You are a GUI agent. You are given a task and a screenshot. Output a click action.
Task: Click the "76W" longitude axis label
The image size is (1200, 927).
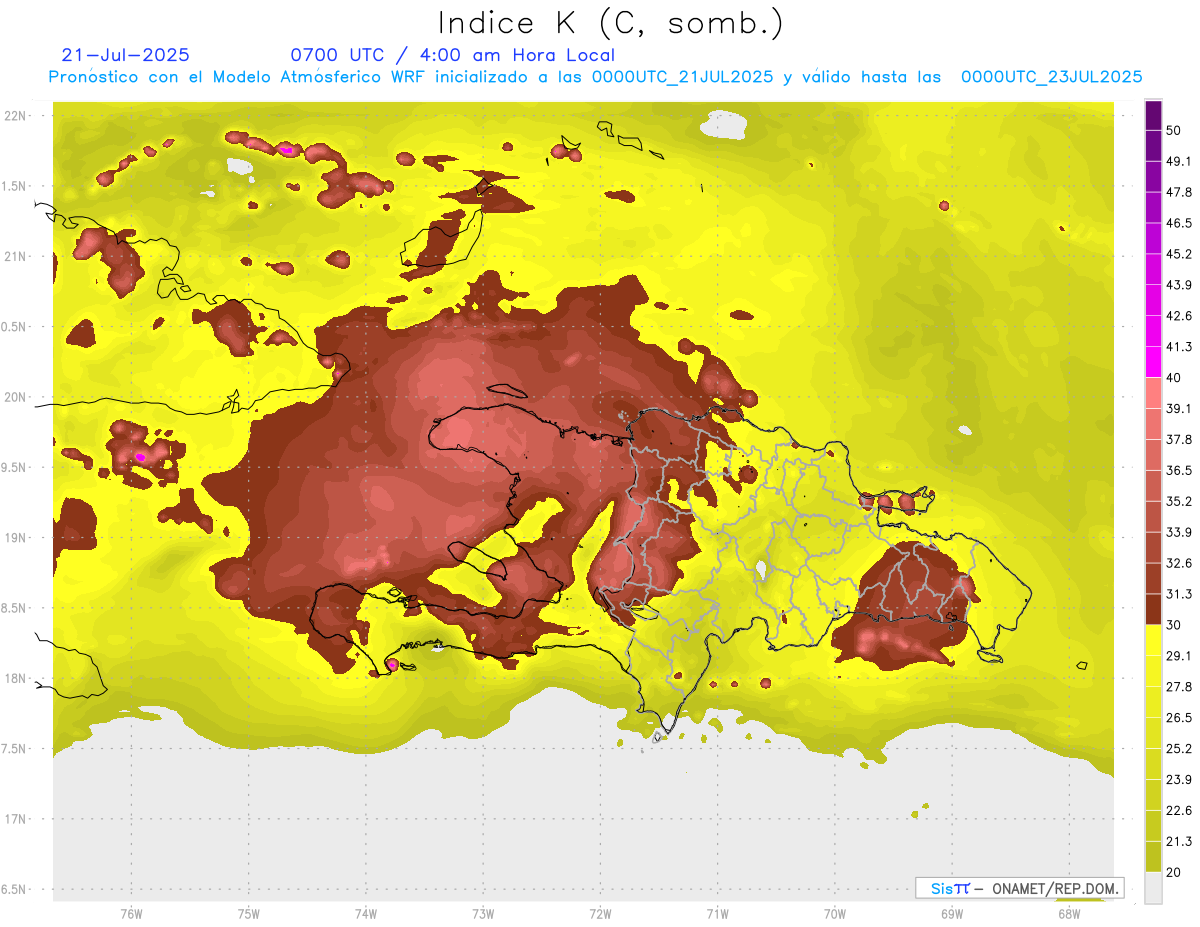click(x=131, y=913)
